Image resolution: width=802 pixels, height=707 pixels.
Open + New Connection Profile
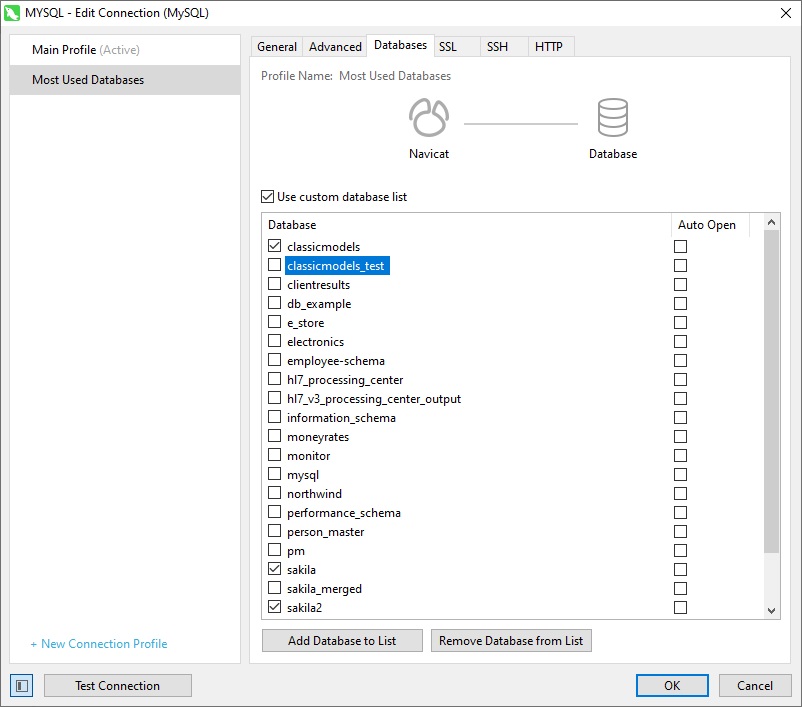(98, 645)
